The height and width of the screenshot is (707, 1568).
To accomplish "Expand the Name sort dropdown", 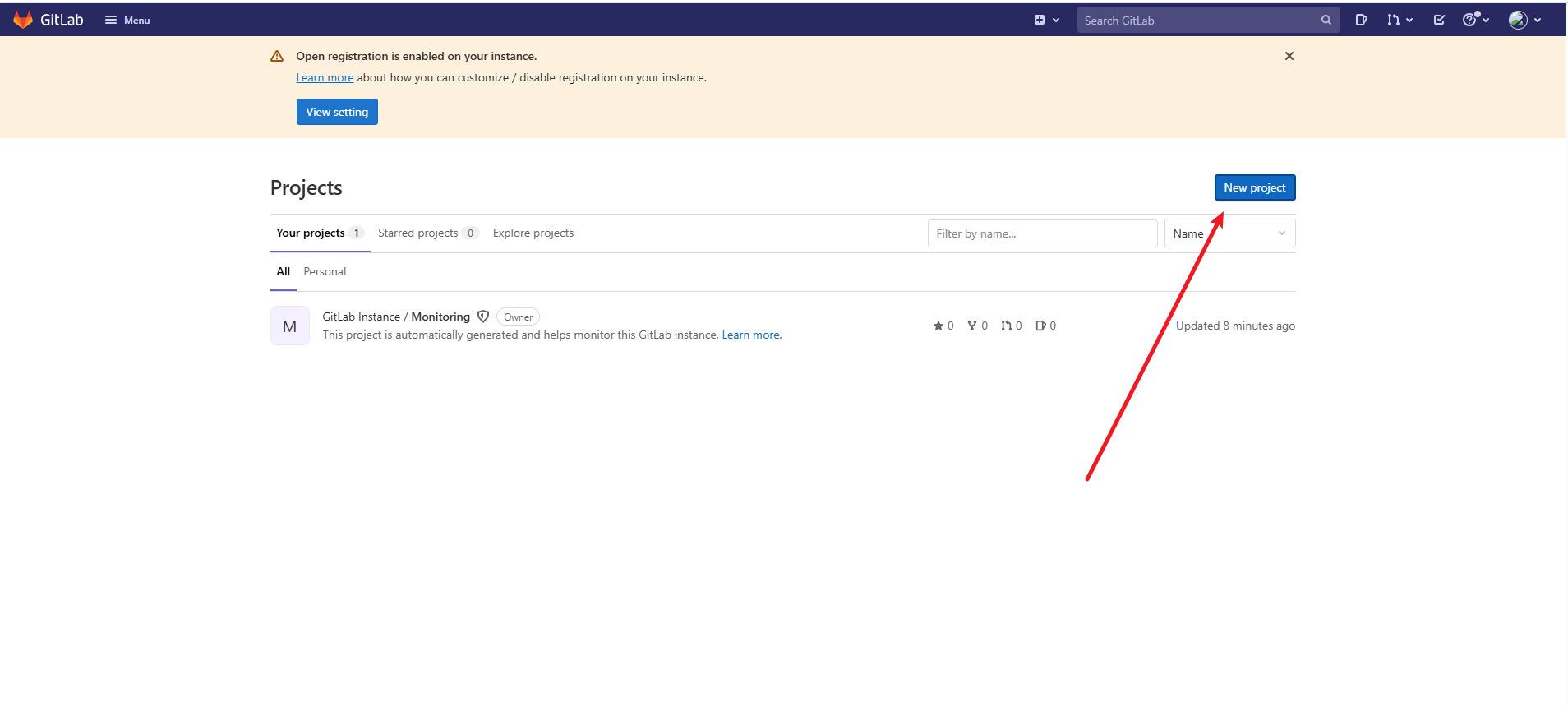I will (x=1229, y=233).
